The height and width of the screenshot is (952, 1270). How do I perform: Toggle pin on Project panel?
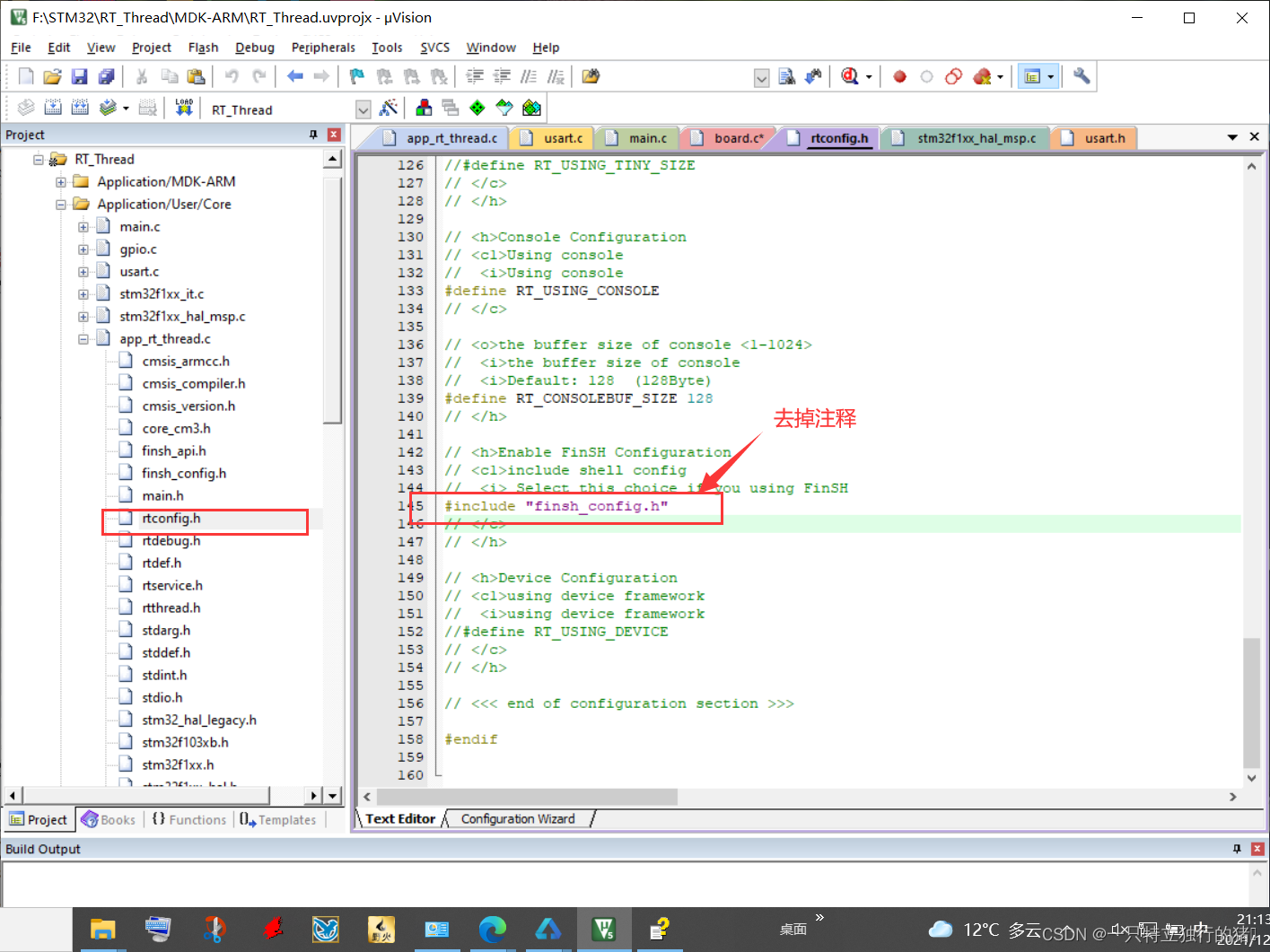pyautogui.click(x=313, y=135)
